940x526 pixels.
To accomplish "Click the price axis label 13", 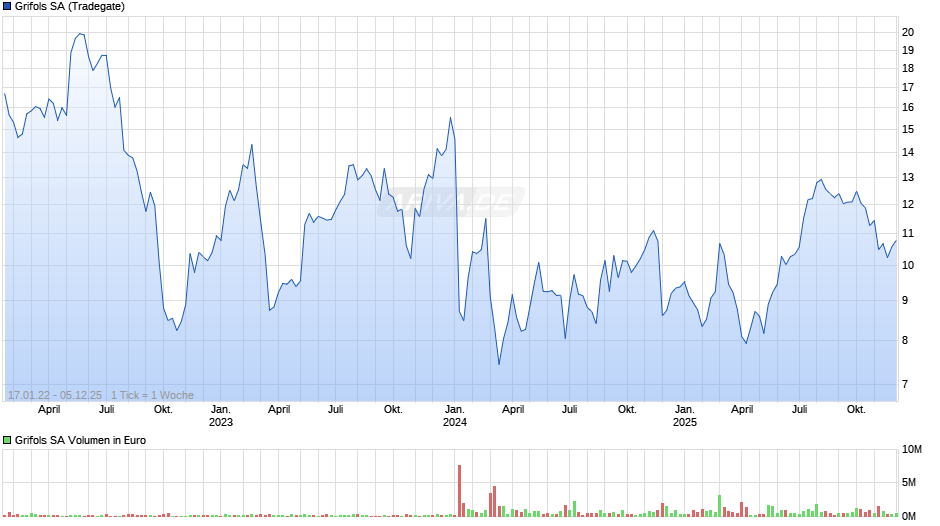I will [908, 178].
